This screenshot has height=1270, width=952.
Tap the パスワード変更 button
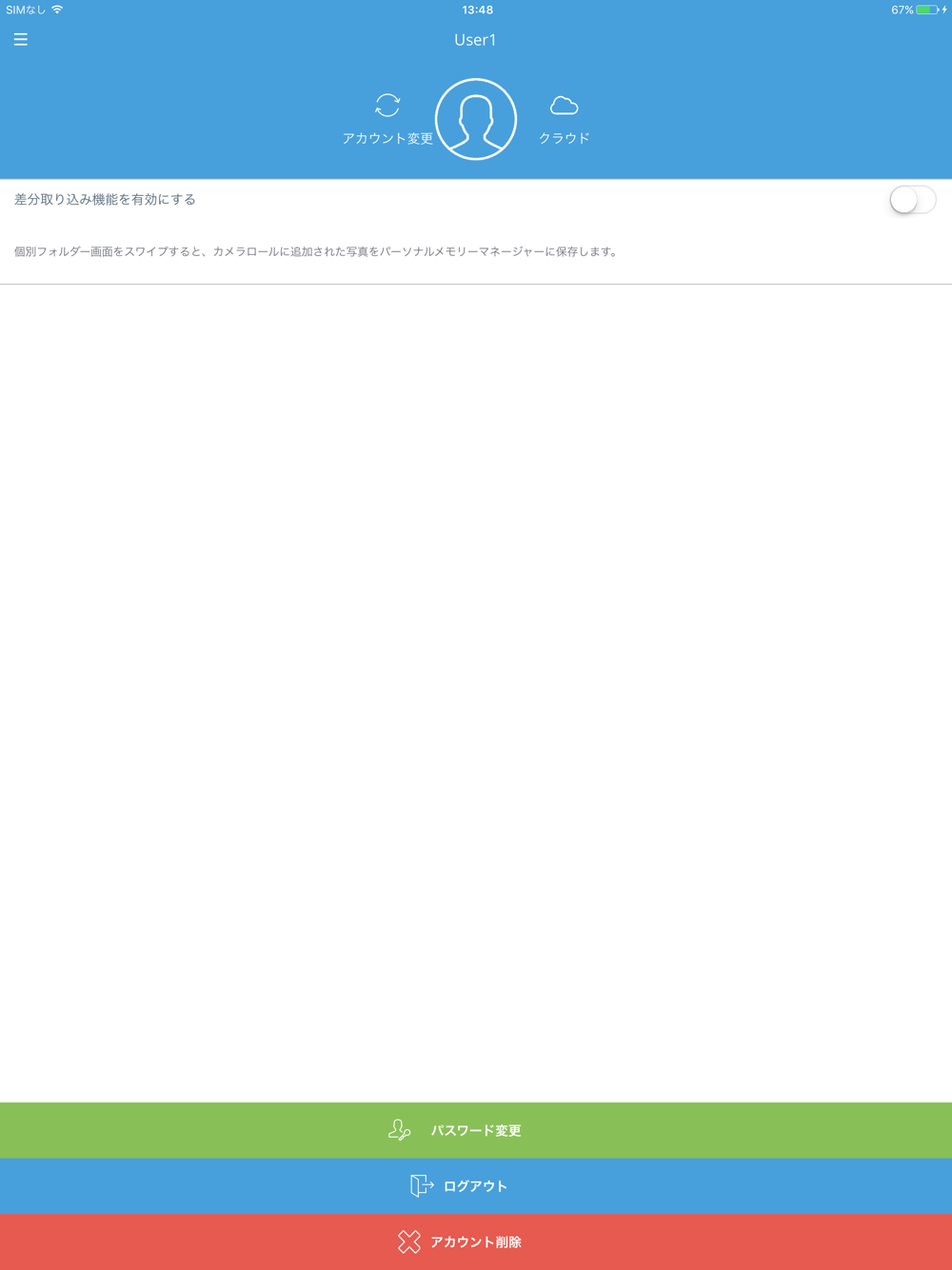tap(476, 1130)
